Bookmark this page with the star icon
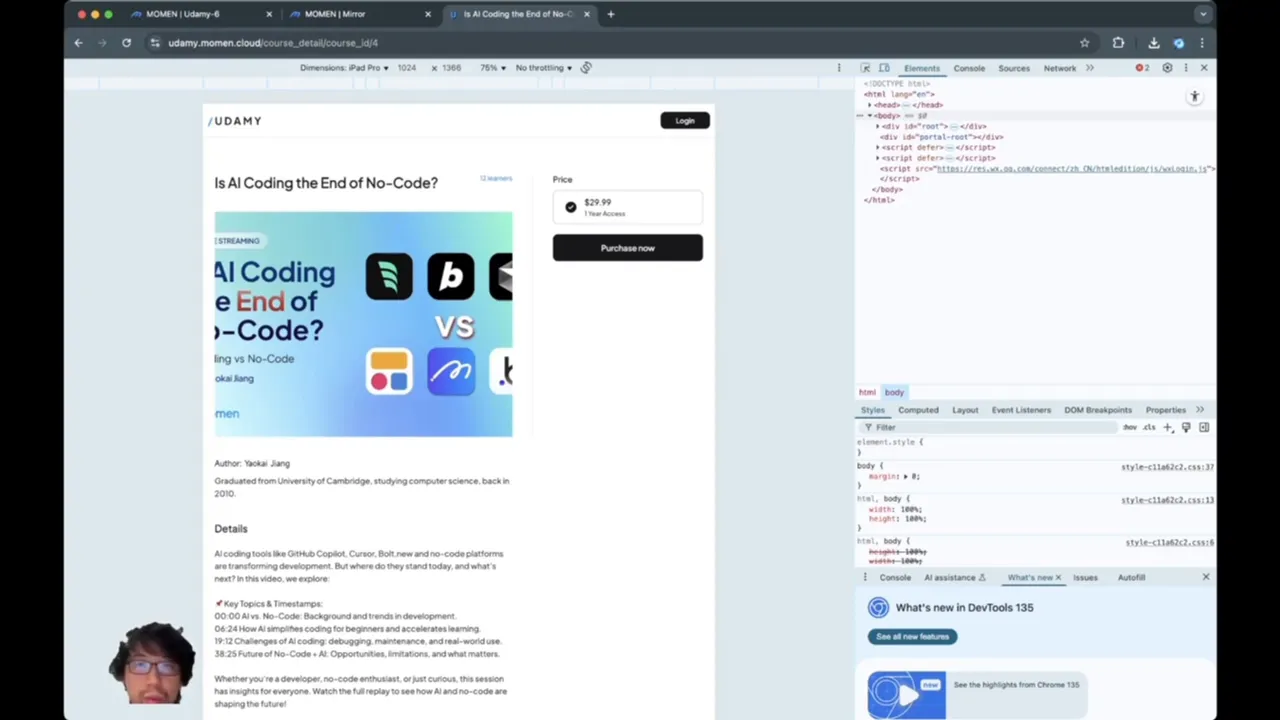 point(1084,43)
